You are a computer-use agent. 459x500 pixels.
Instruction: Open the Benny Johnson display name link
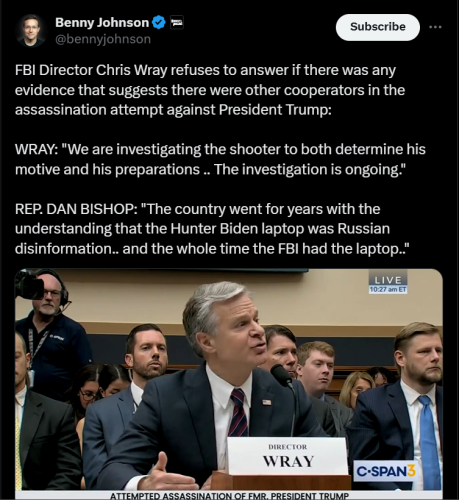(x=102, y=23)
